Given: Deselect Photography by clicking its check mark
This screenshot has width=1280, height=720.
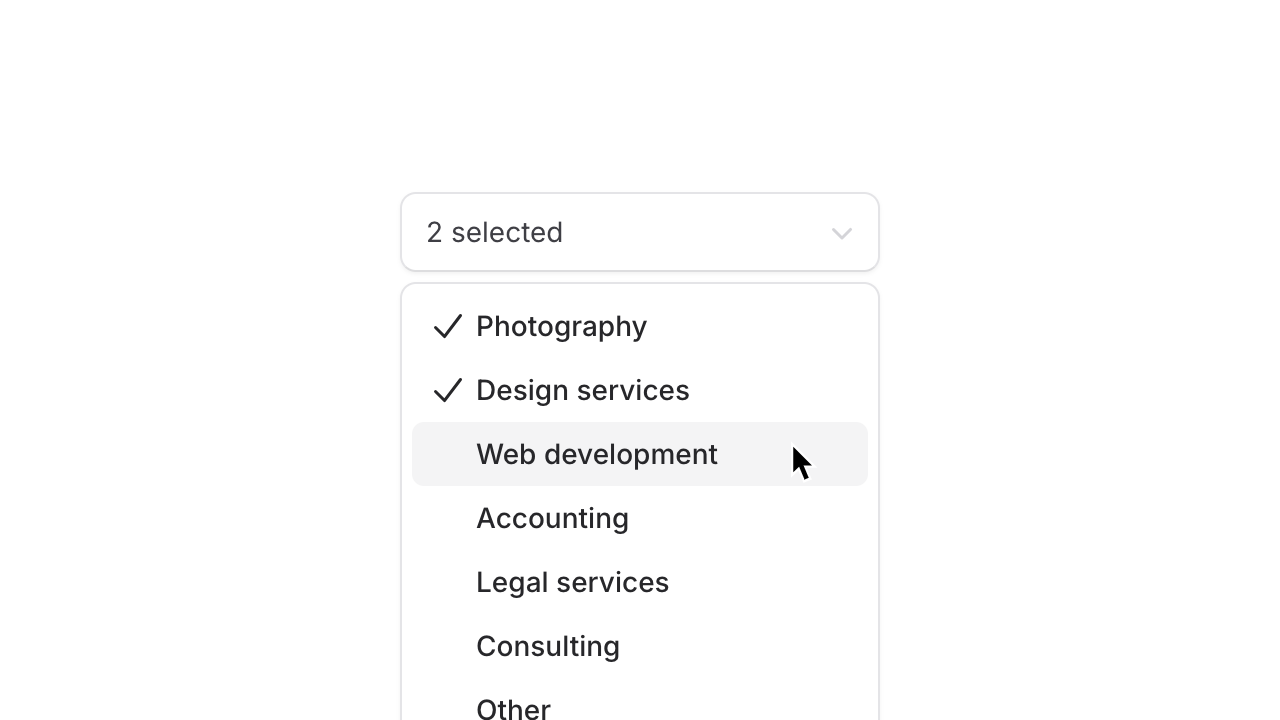Looking at the screenshot, I should click(447, 326).
